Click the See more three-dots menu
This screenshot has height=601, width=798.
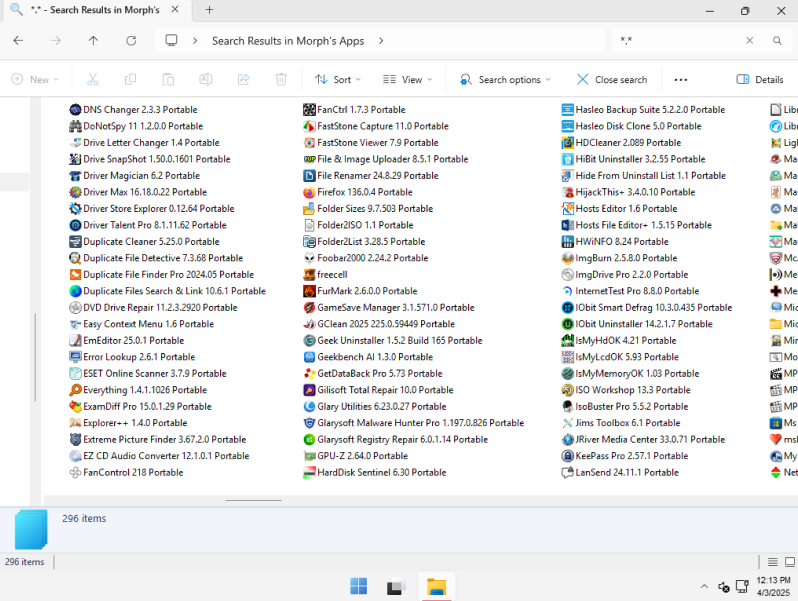680,79
